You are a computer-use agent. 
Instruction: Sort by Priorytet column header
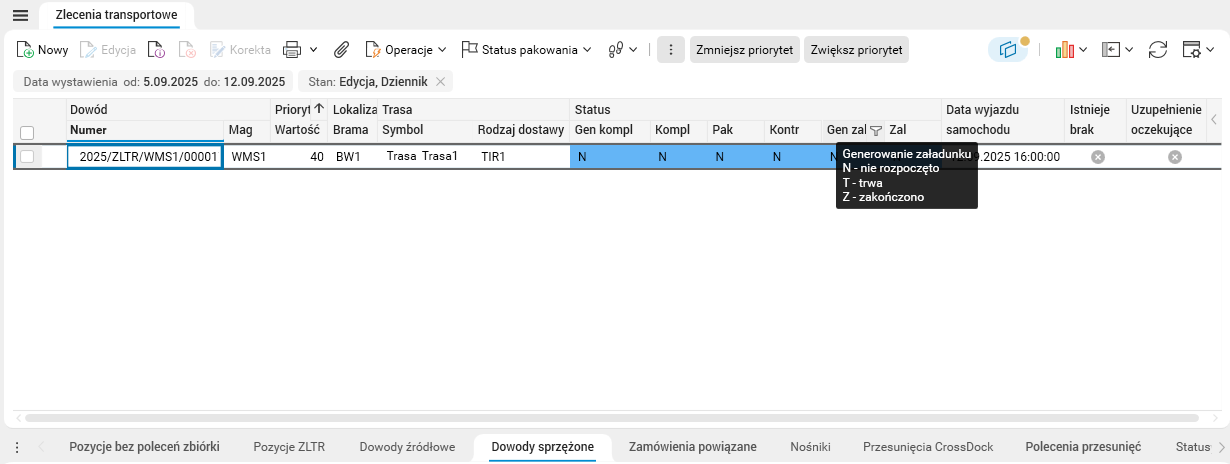pyautogui.click(x=299, y=109)
